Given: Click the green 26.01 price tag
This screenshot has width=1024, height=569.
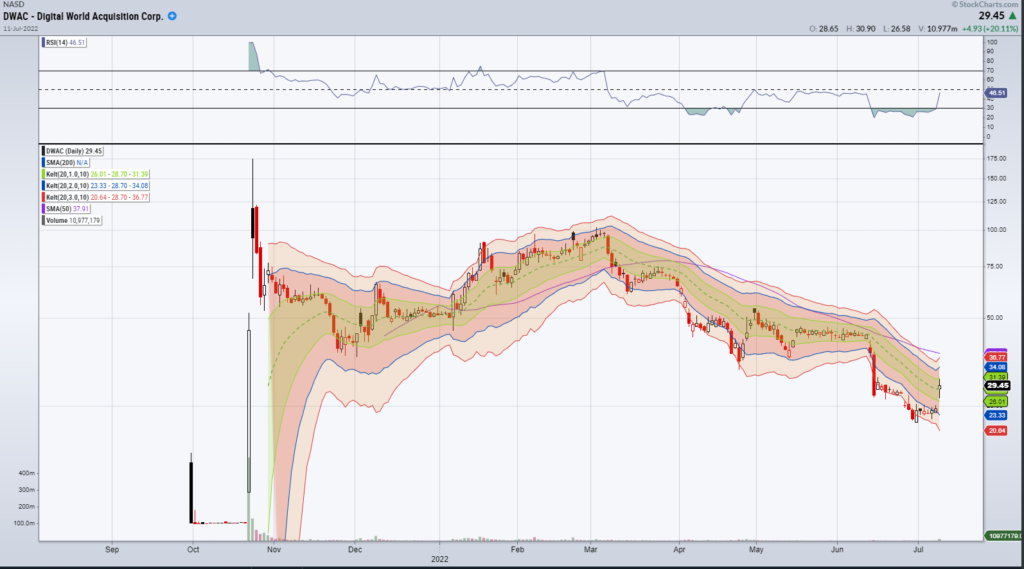Looking at the screenshot, I should (996, 402).
